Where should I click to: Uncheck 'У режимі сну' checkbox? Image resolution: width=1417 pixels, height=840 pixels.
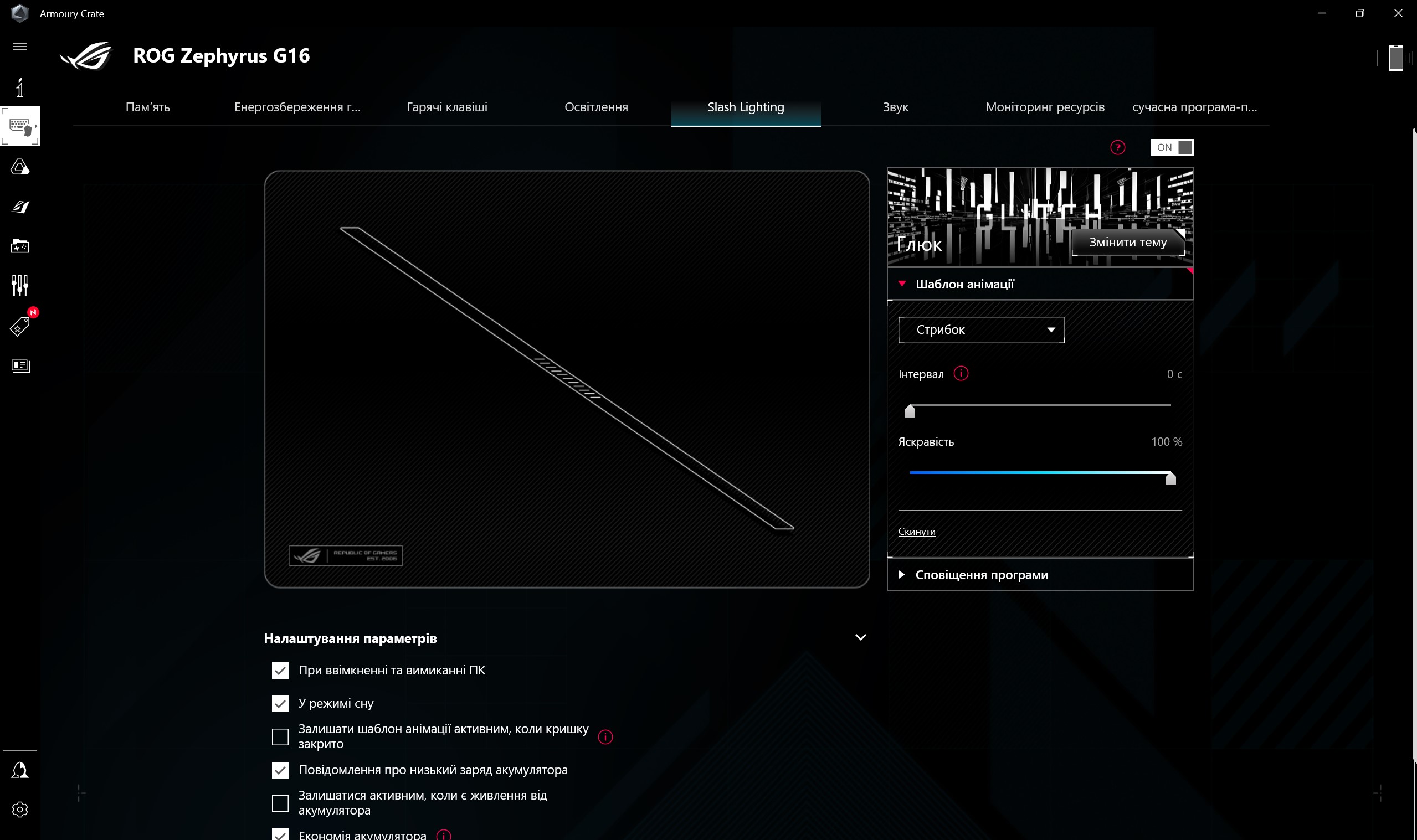coord(280,704)
